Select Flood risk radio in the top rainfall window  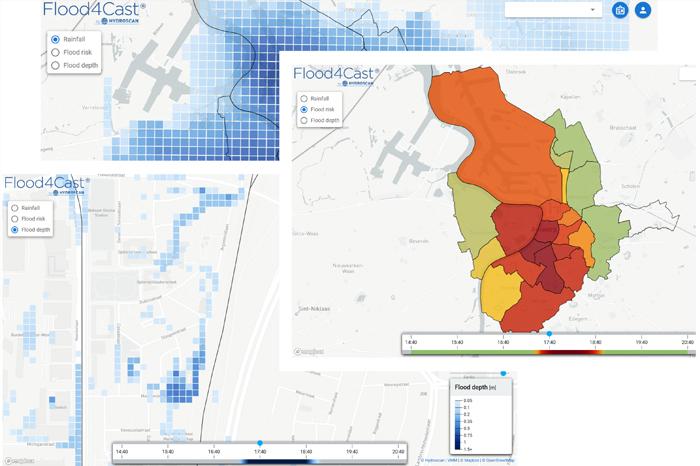[x=55, y=52]
